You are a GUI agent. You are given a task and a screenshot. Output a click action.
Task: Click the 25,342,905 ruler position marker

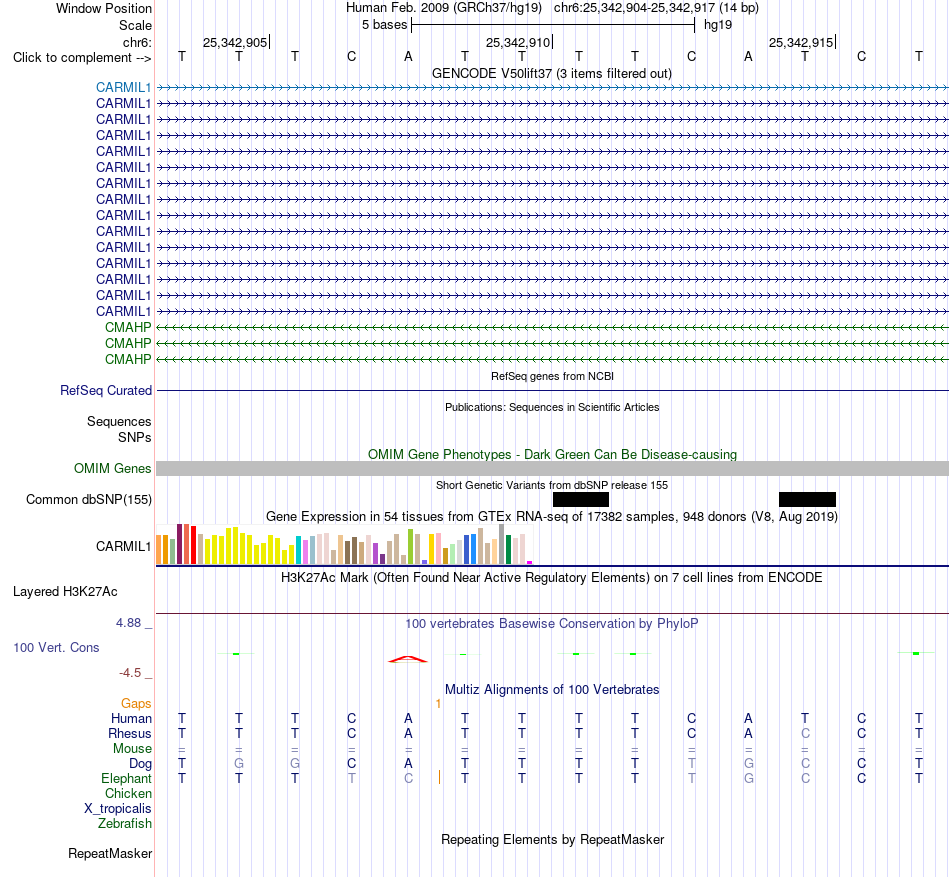pos(236,42)
